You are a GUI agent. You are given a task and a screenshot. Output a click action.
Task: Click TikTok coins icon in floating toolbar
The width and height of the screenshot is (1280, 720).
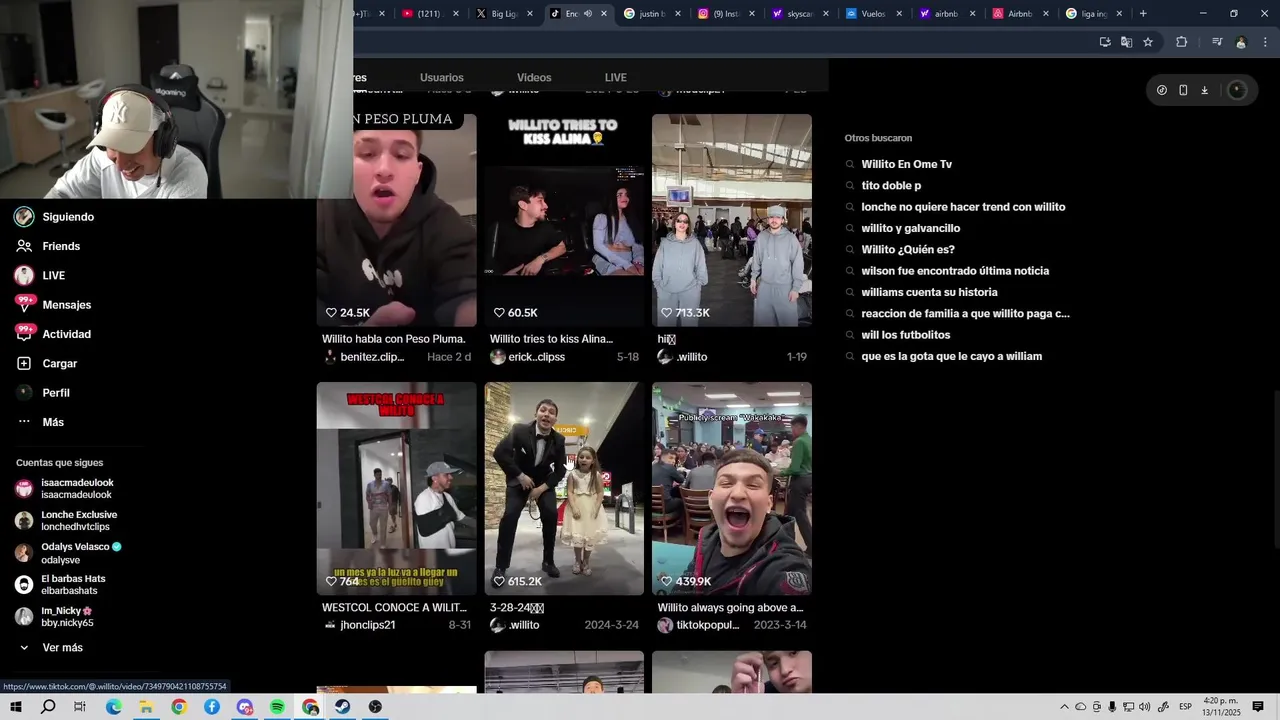(x=1162, y=90)
